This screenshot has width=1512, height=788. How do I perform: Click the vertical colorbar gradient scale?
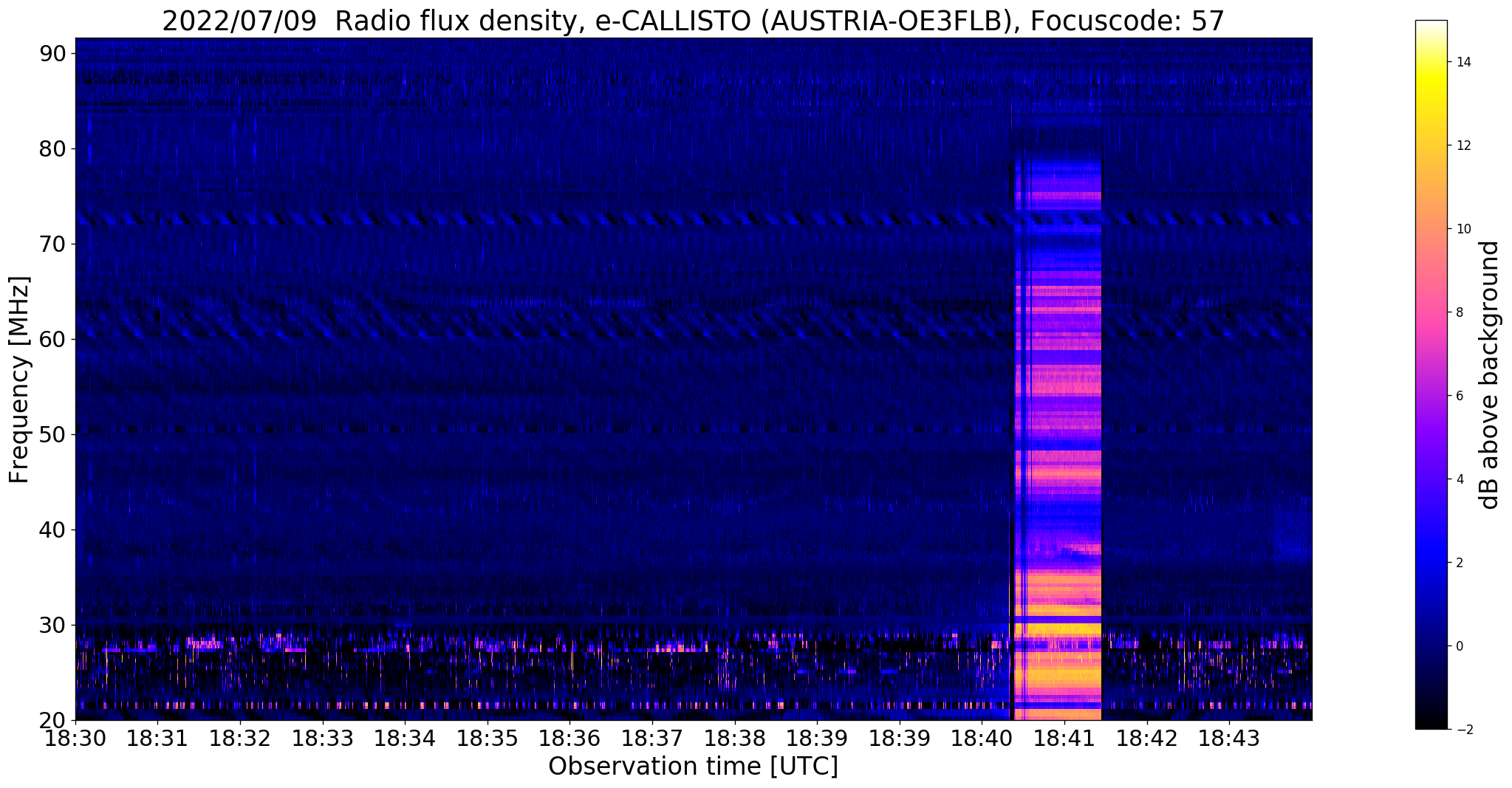coord(1431,375)
